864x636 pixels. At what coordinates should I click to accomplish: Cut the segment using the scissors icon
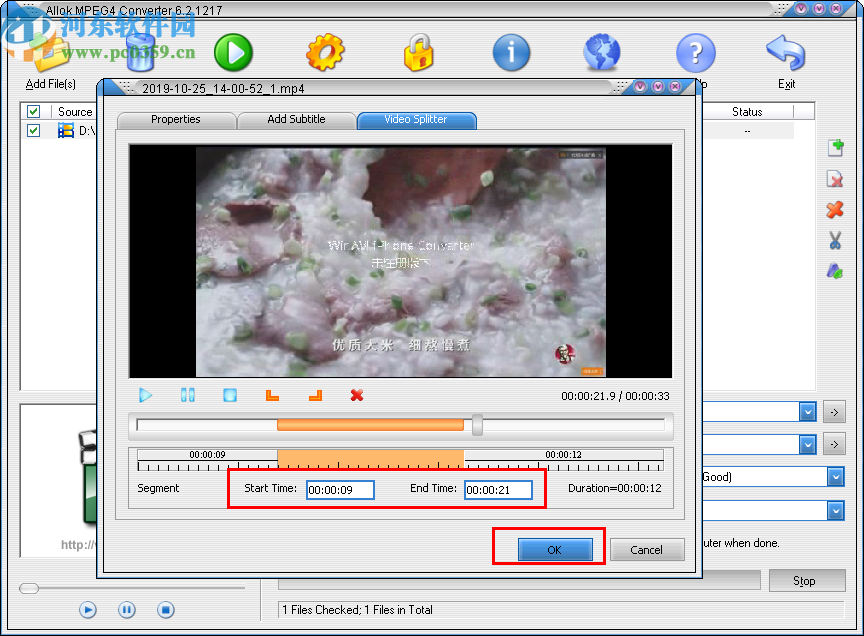(x=835, y=240)
